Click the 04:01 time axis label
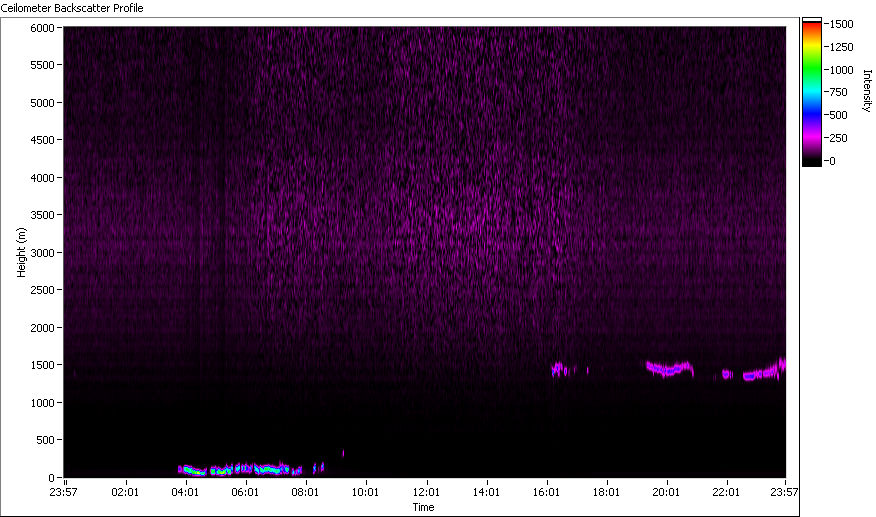 (185, 492)
